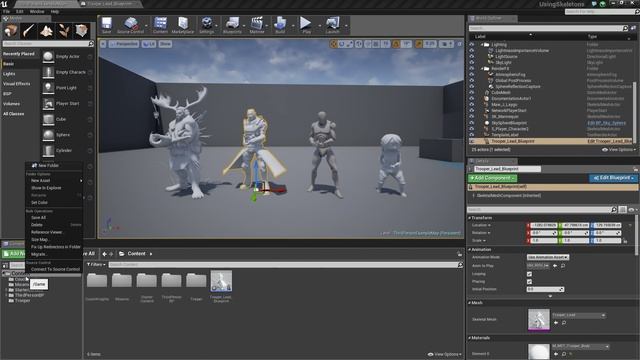Select Cube from Basic list
Image resolution: width=640 pixels, height=360 pixels.
67,119
